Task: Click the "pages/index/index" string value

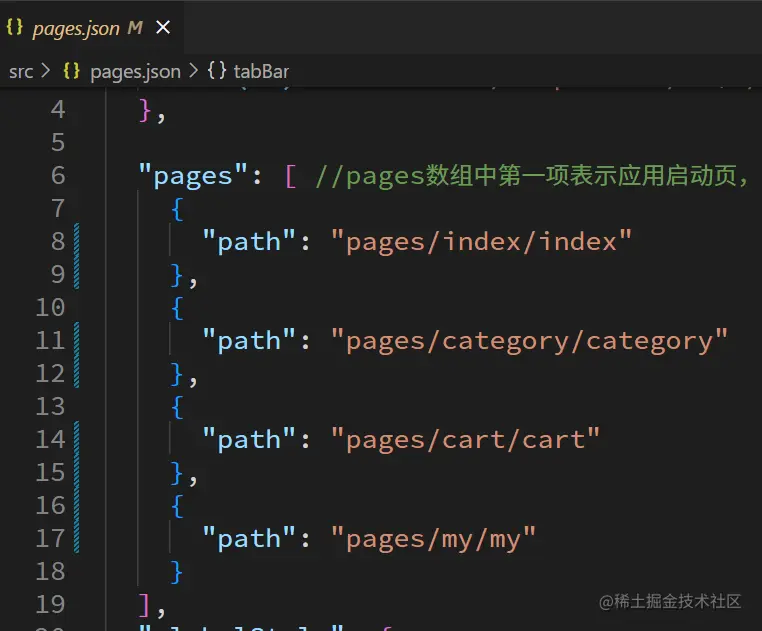Action: coord(481,242)
